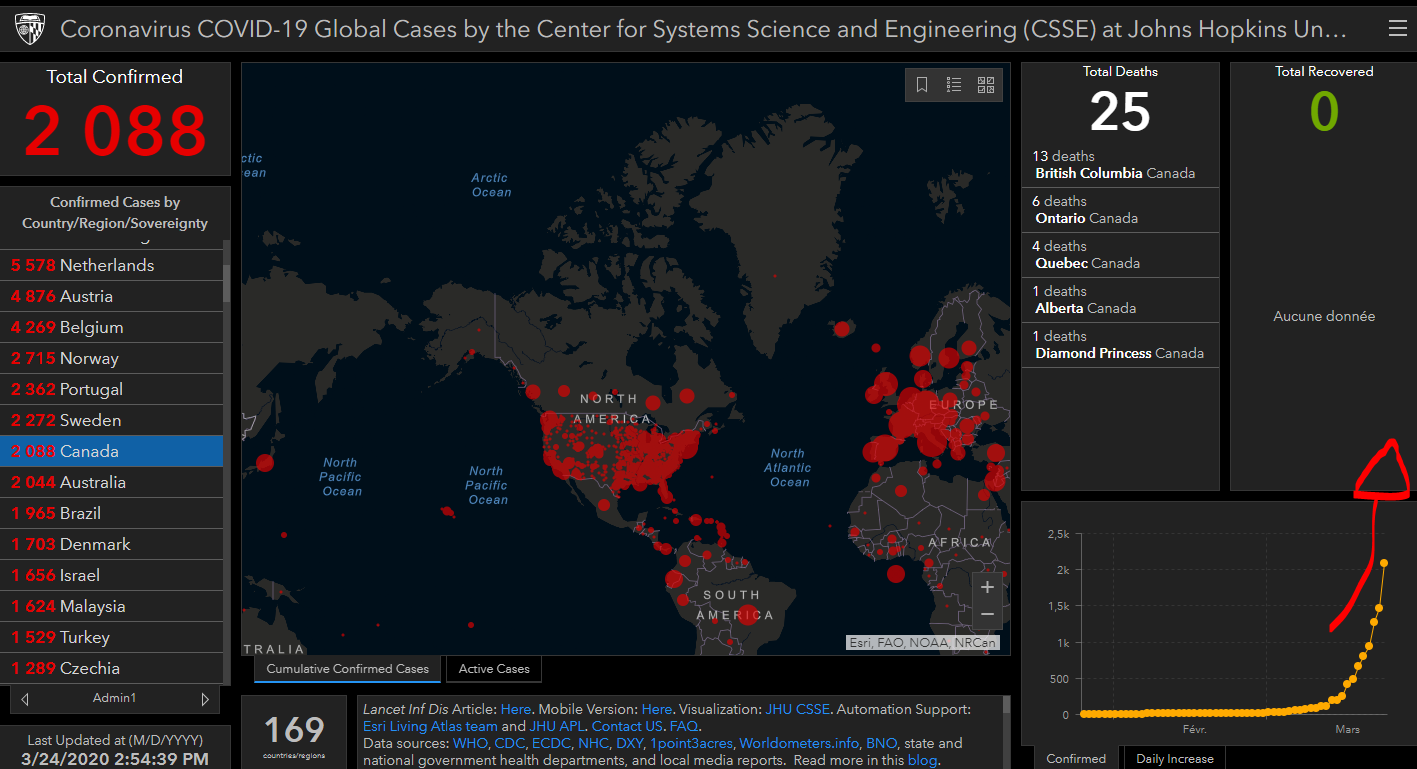The image size is (1417, 769).
Task: Open the blog link
Action: click(x=922, y=760)
